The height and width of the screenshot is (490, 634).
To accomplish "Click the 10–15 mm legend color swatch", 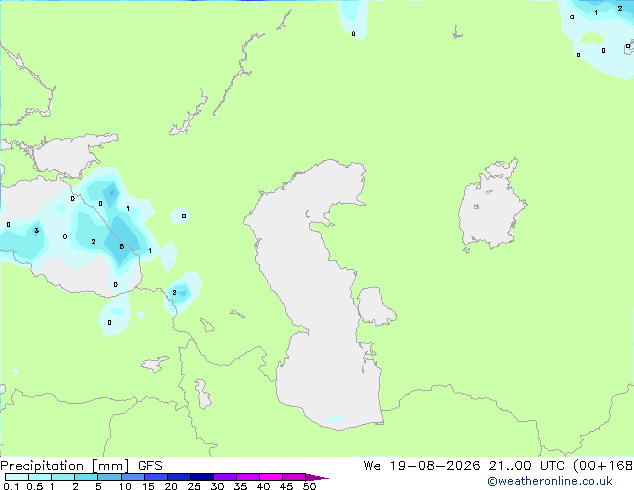I will 133,477.
